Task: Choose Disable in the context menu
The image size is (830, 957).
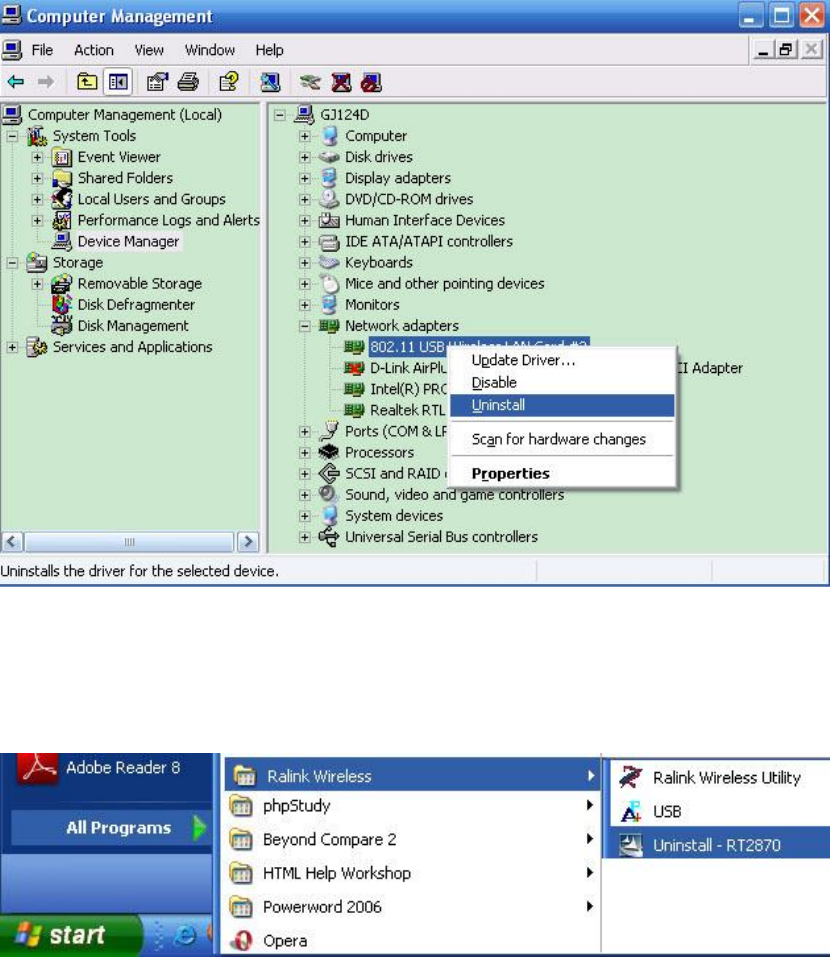Action: coord(562,383)
